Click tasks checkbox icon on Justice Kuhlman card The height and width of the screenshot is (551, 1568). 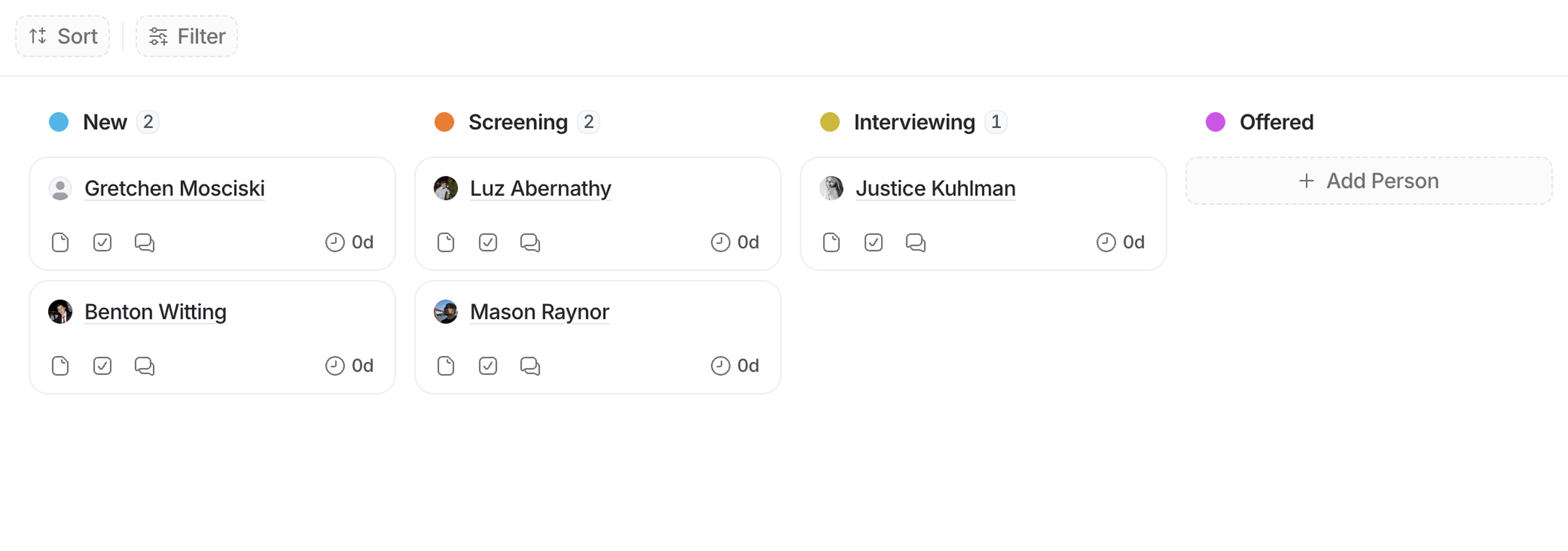pos(873,243)
